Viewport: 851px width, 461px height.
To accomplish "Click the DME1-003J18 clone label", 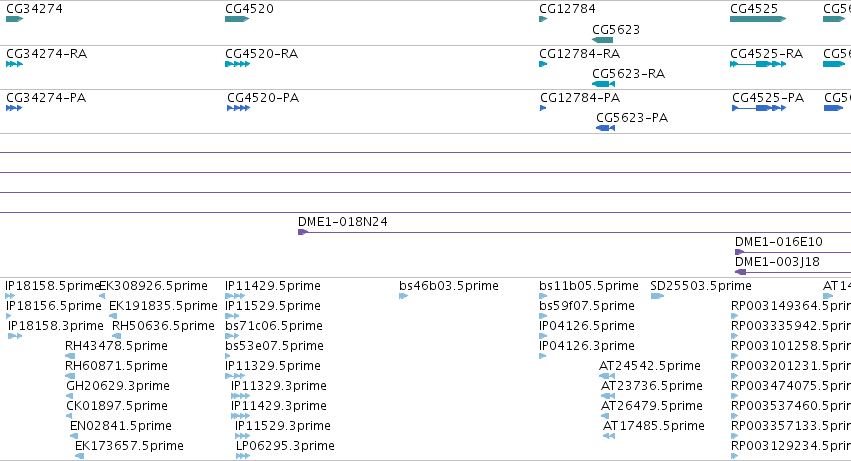I will tap(777, 262).
